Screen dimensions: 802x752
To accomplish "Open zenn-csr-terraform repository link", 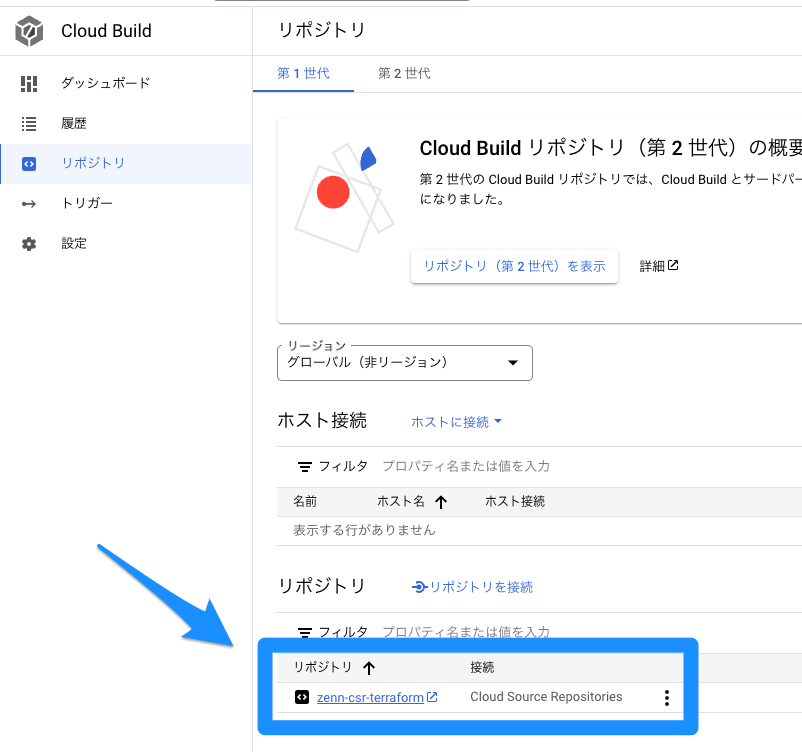I will tap(370, 697).
